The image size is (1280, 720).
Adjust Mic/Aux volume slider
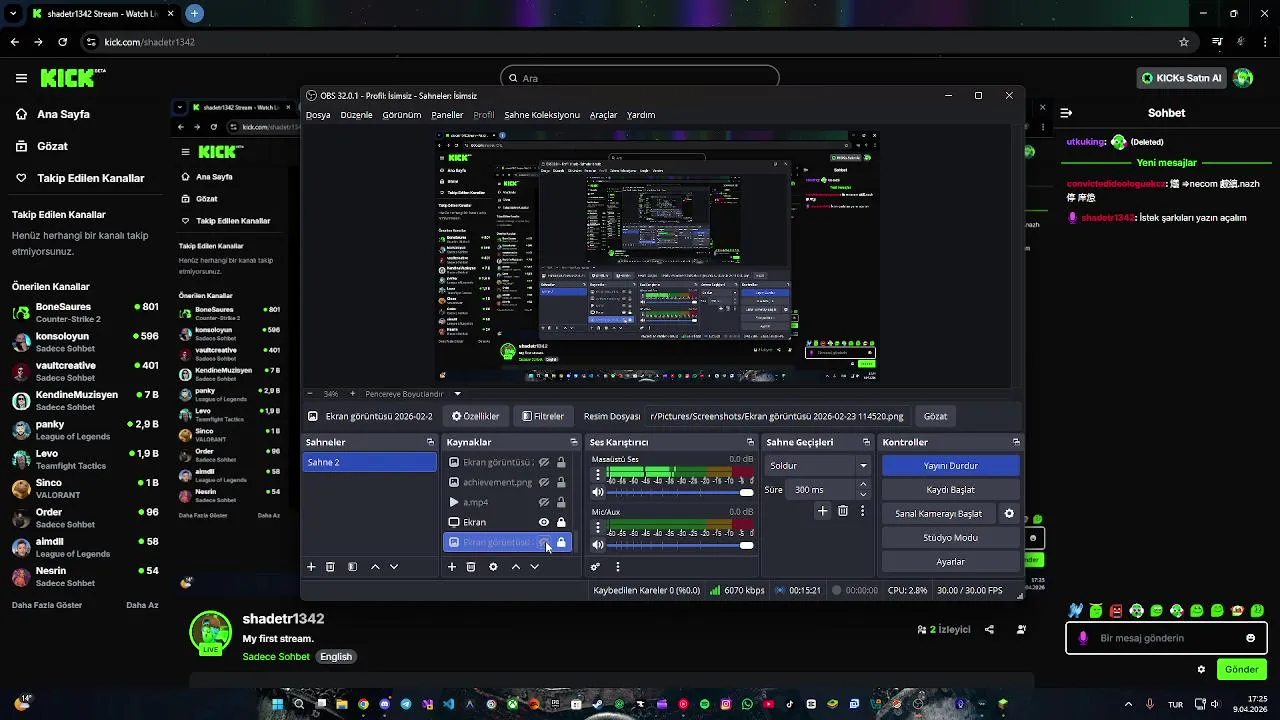pyautogui.click(x=680, y=545)
